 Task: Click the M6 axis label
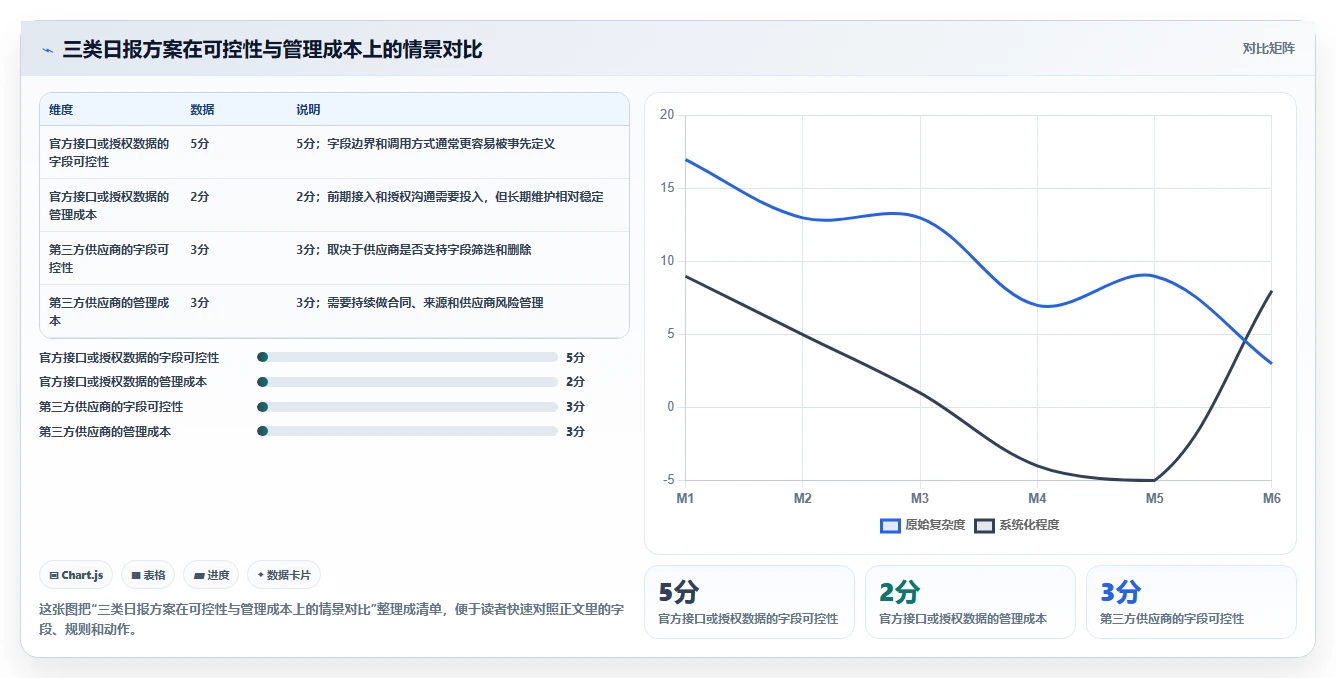pyautogui.click(x=1271, y=497)
